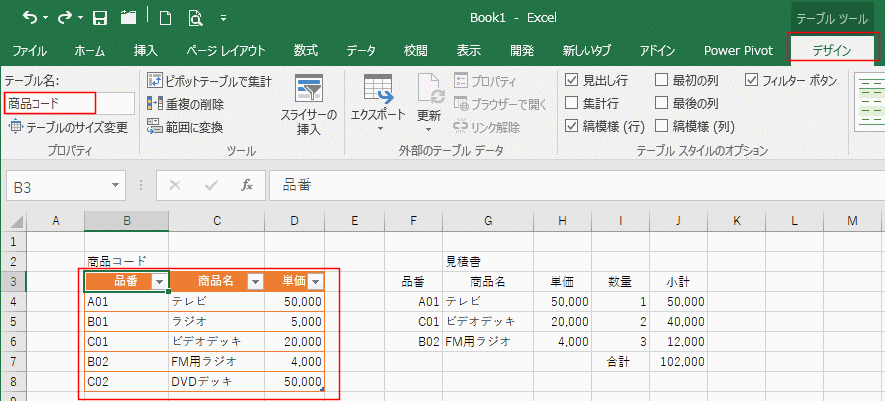The height and width of the screenshot is (401, 885).
Task: Open the ファイル menu tab
Action: pos(29,50)
